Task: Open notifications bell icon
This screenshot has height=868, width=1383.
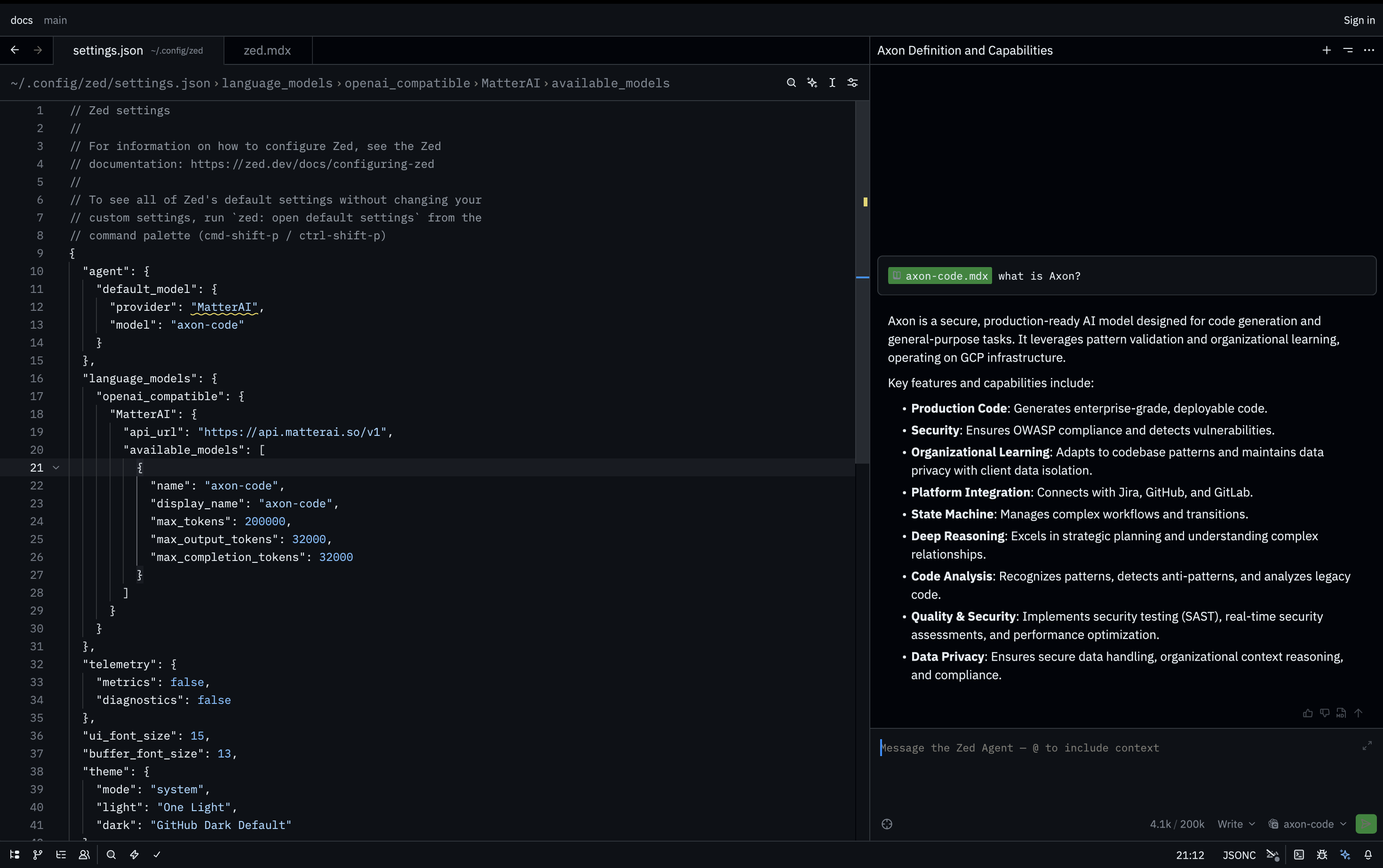Action: 1368,855
